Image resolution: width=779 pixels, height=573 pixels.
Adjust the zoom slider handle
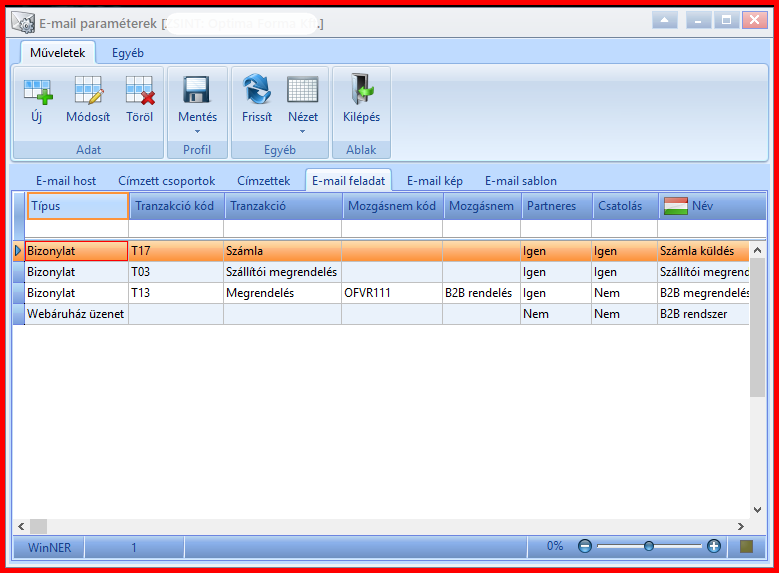coord(648,546)
